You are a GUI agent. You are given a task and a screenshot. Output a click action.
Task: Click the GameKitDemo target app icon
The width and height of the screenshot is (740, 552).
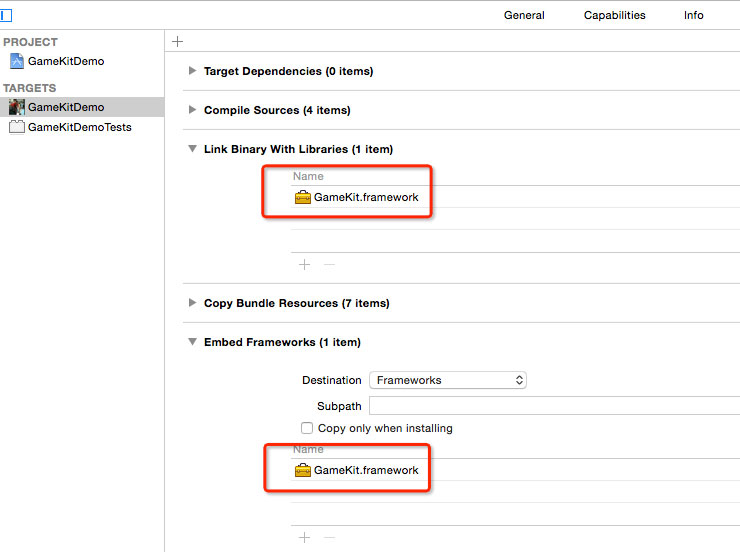[x=17, y=107]
